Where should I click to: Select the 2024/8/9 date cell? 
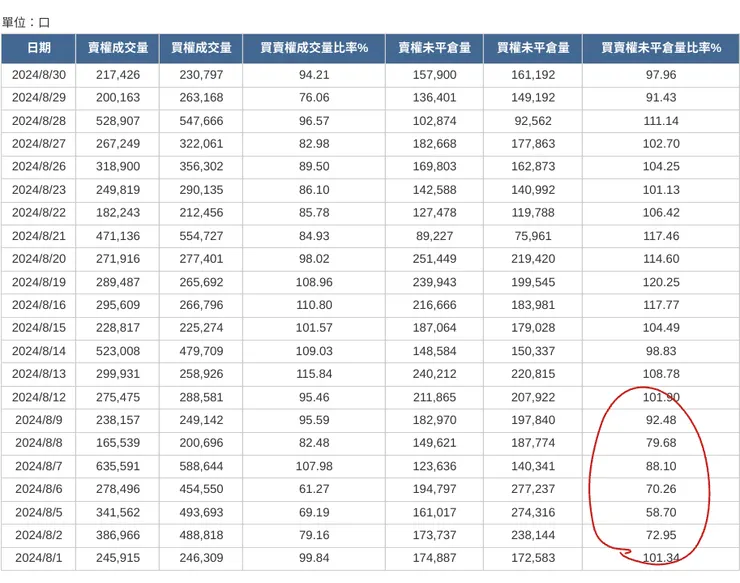click(x=39, y=420)
